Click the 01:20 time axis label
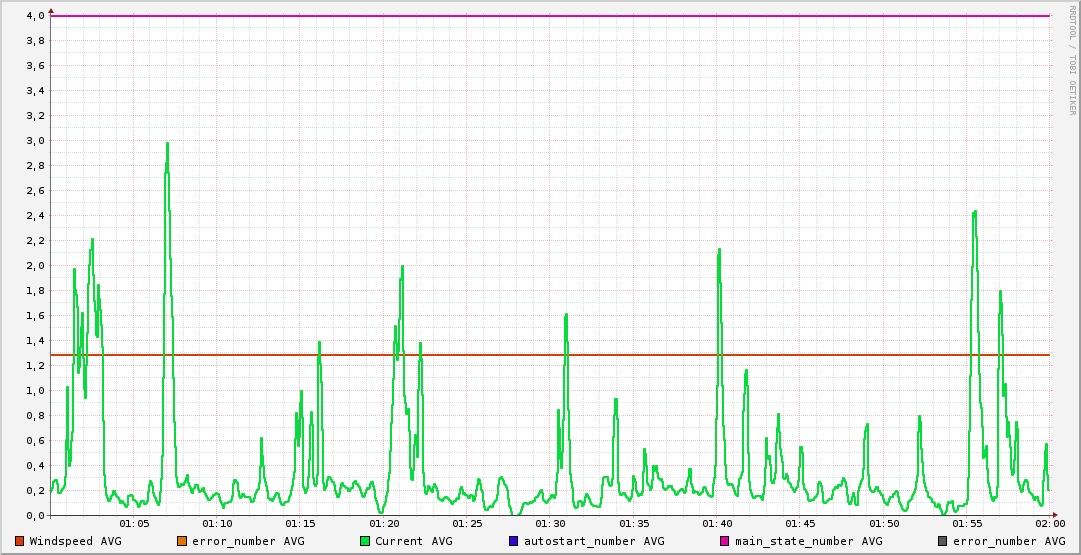The width and height of the screenshot is (1081, 555). click(x=384, y=523)
